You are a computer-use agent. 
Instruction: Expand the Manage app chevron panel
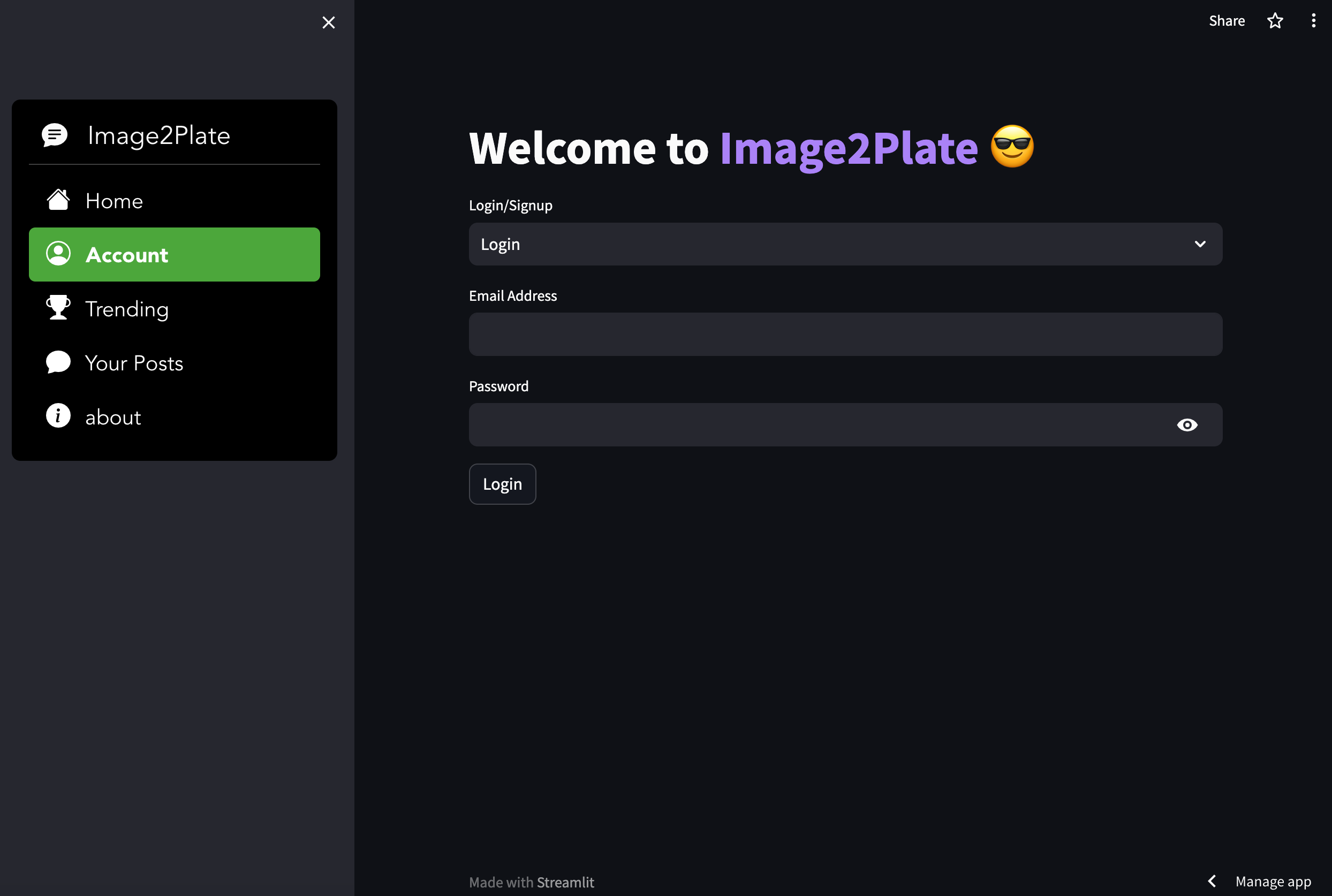1212,881
